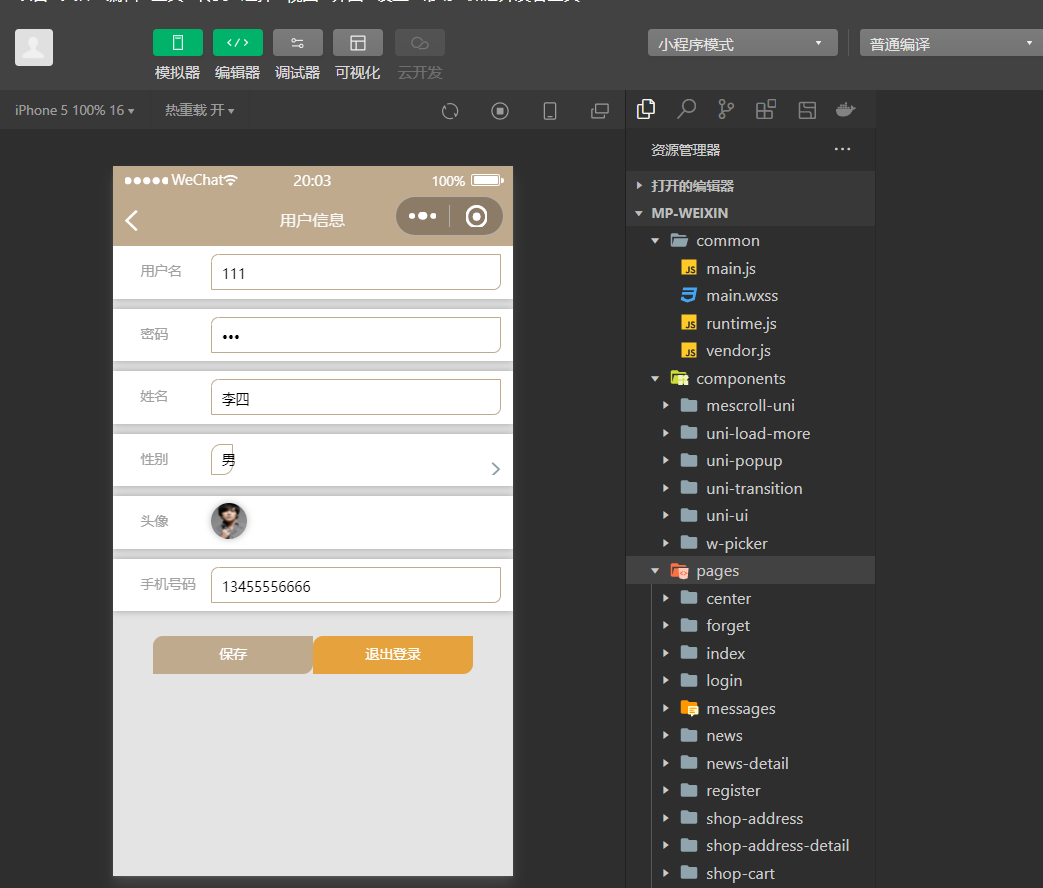Click the 退出登录 logout button
Screen dimensions: 1043x888
[x=393, y=655]
